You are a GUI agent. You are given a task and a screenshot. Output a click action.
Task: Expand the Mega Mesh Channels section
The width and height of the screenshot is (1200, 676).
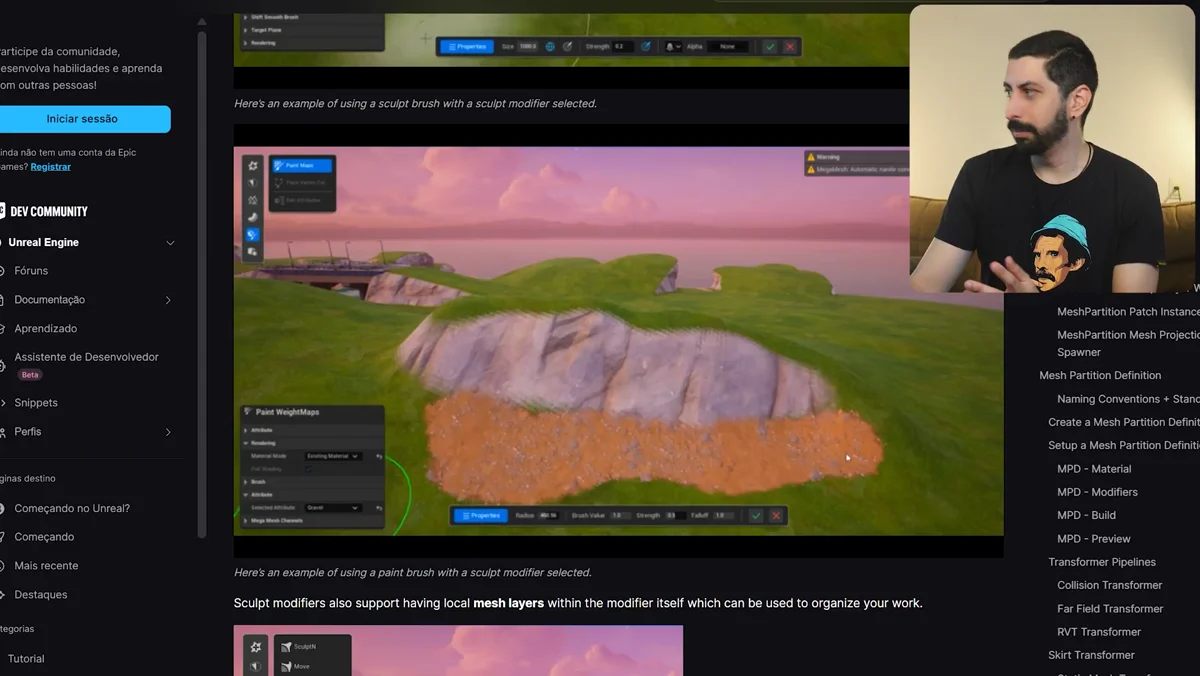tap(277, 521)
